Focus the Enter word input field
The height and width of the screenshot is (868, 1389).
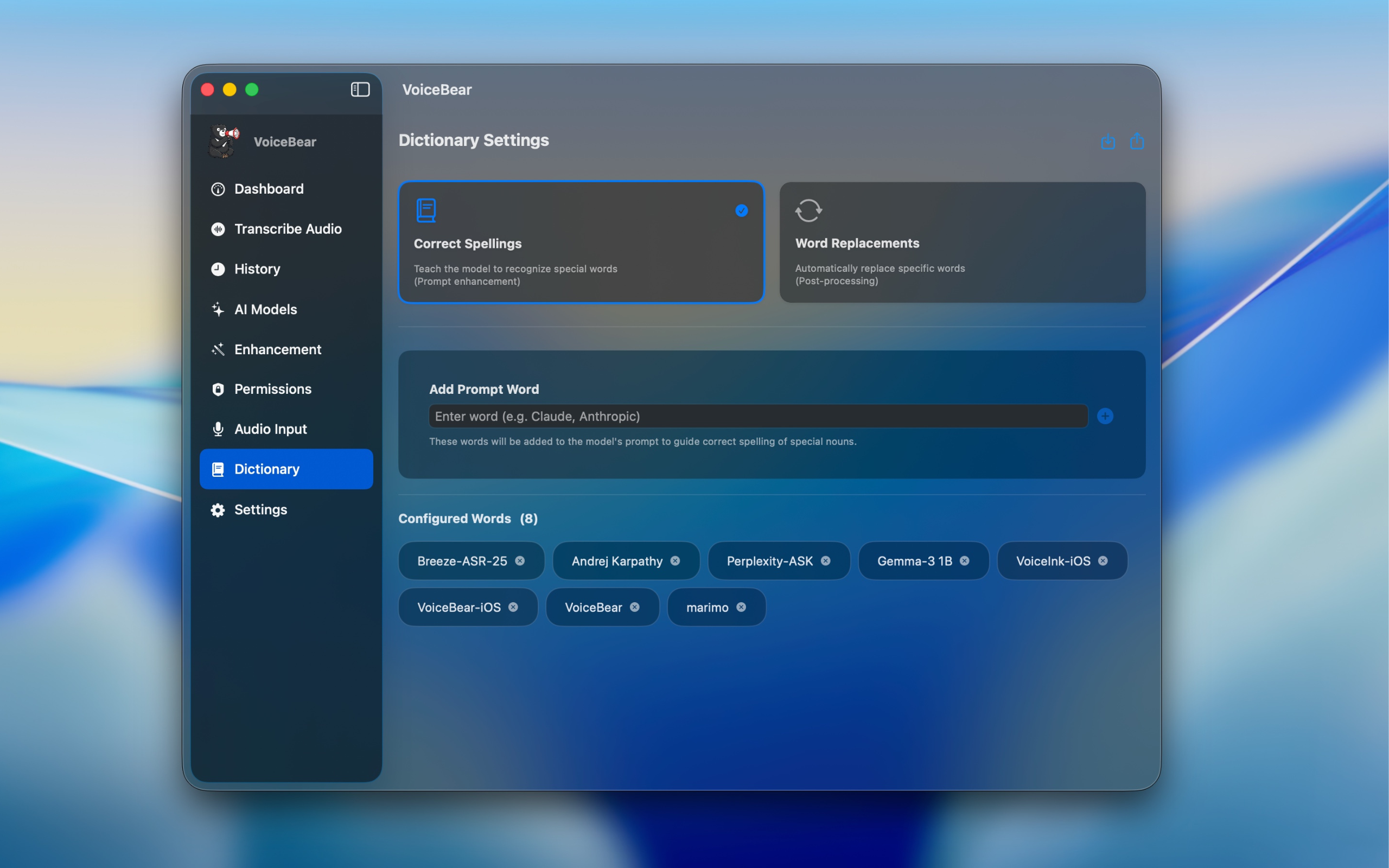pyautogui.click(x=757, y=416)
